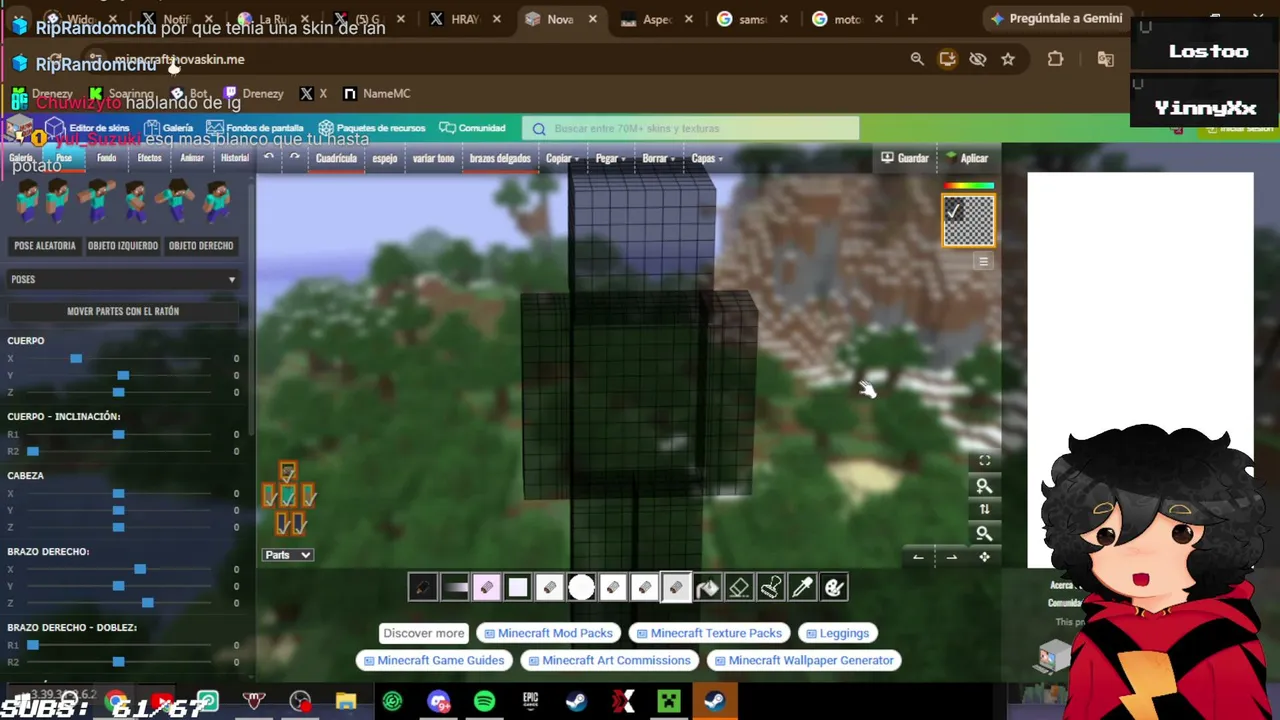Choose the gradient brush tool
This screenshot has height=720, width=1280.
(454, 588)
